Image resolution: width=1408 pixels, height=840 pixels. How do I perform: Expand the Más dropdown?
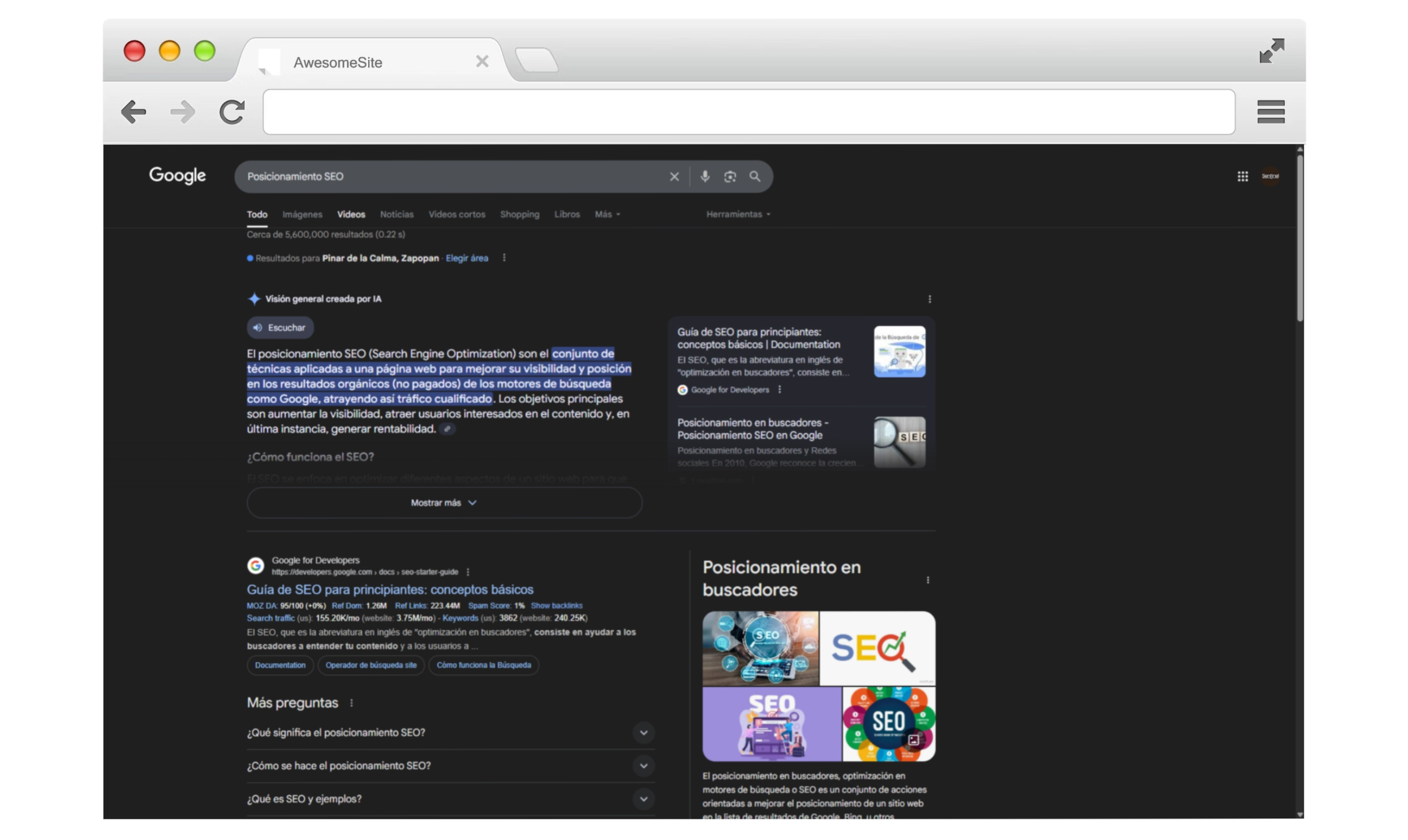pyautogui.click(x=607, y=215)
